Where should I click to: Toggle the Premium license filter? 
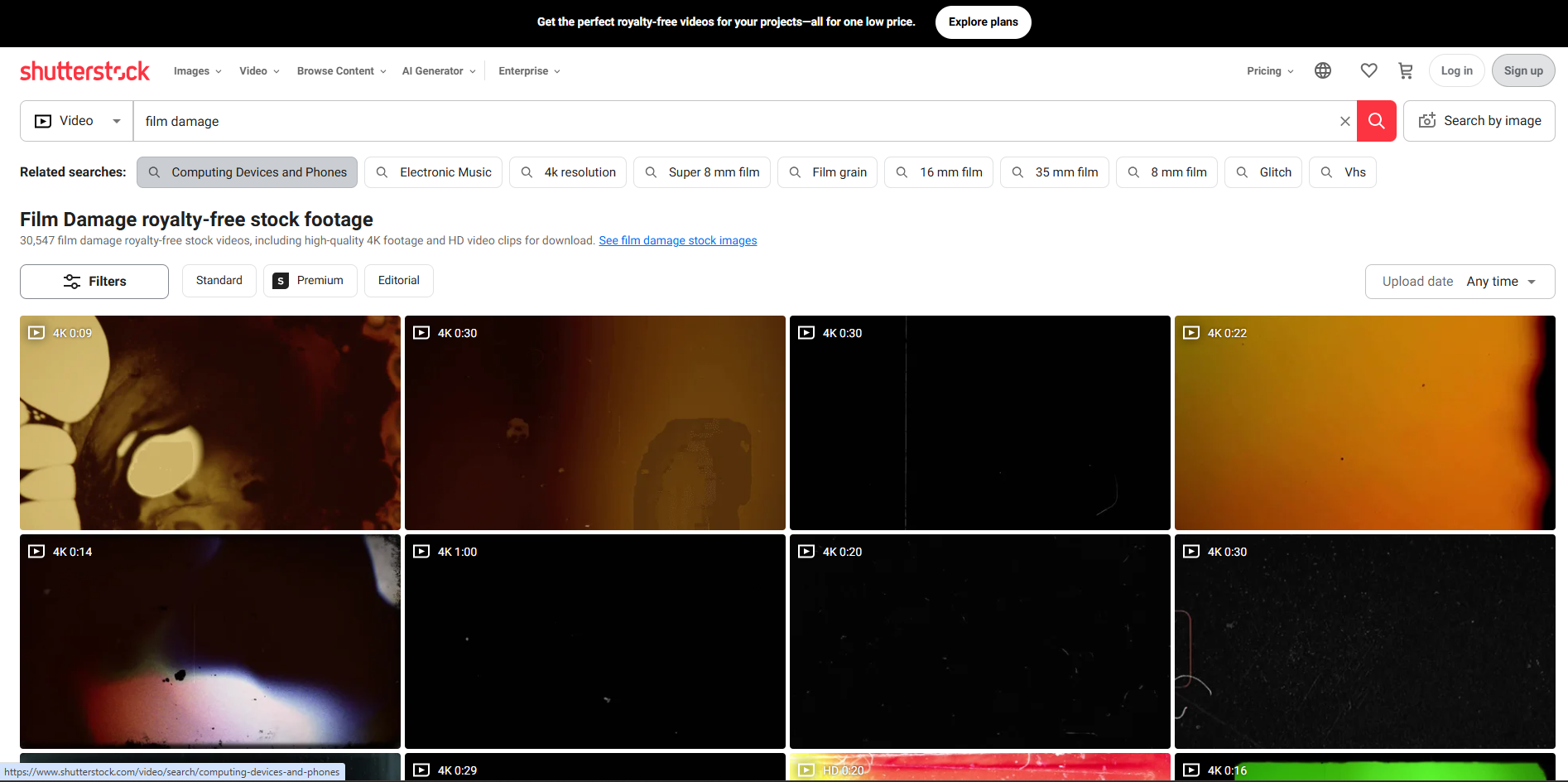(x=310, y=280)
